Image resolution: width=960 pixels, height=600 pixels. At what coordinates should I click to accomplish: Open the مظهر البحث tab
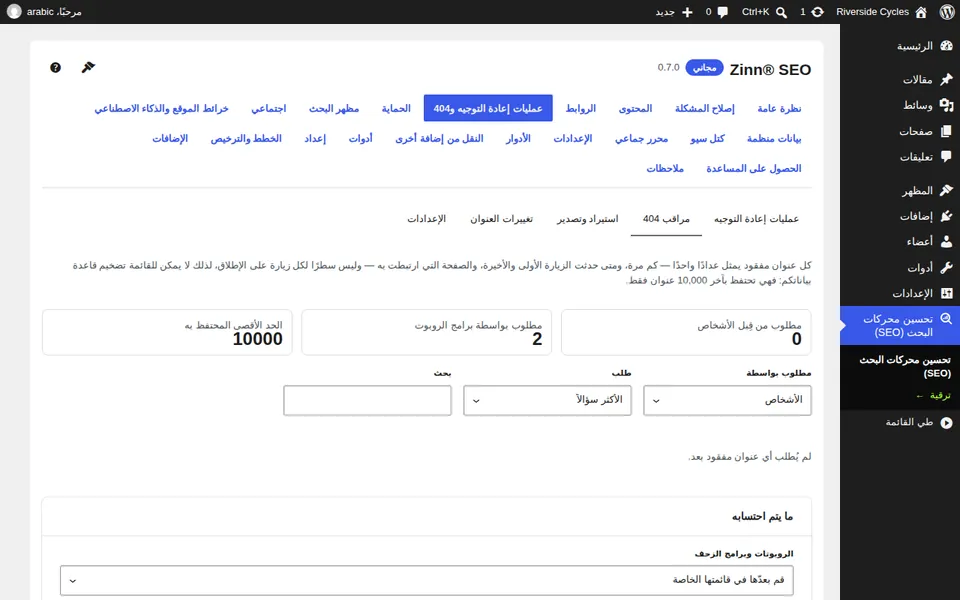point(334,108)
